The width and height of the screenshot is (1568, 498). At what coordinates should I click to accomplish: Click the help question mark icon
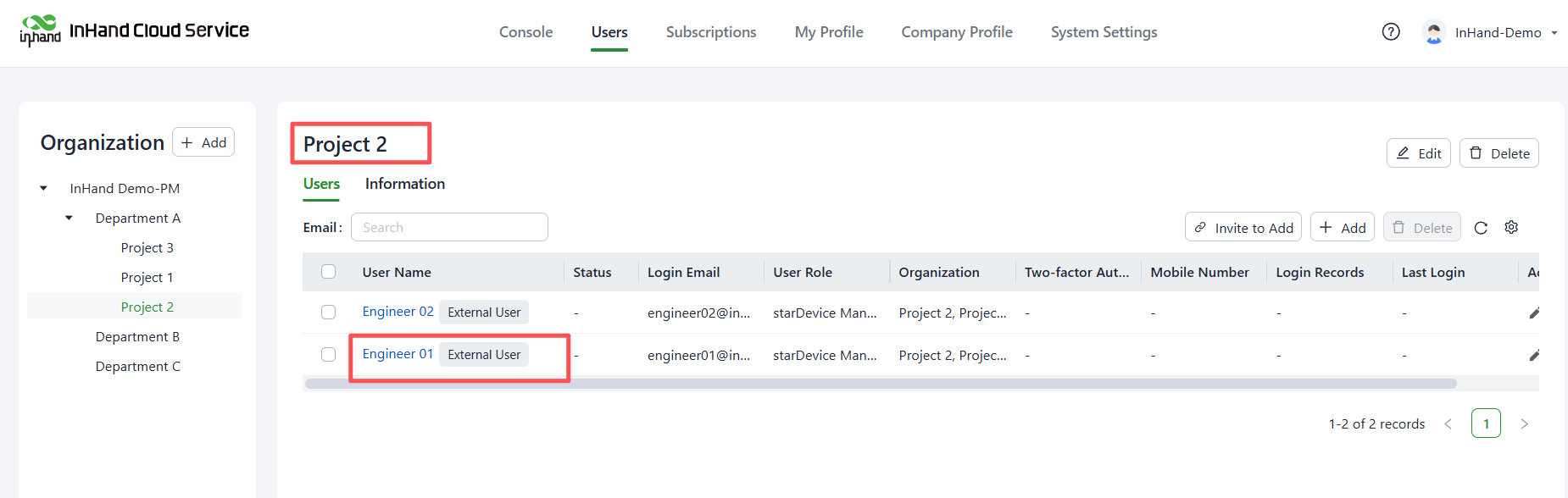tap(1391, 32)
